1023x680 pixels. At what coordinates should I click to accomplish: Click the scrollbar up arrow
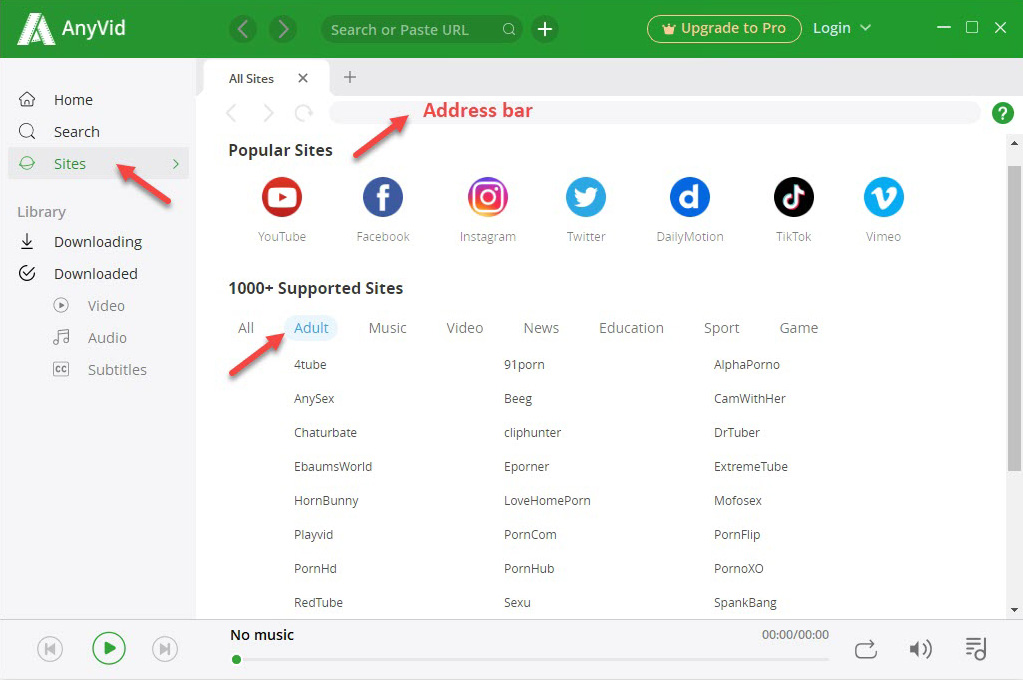[x=1014, y=143]
